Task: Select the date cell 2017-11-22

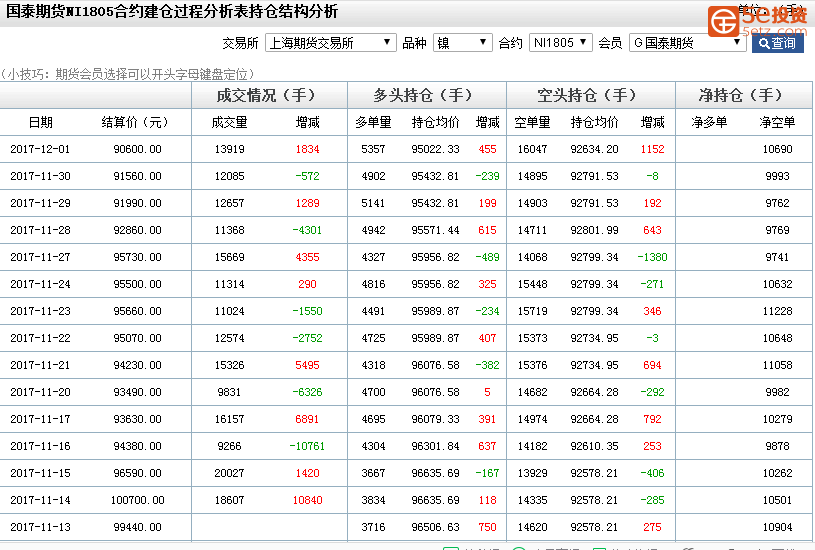Action: (40, 338)
